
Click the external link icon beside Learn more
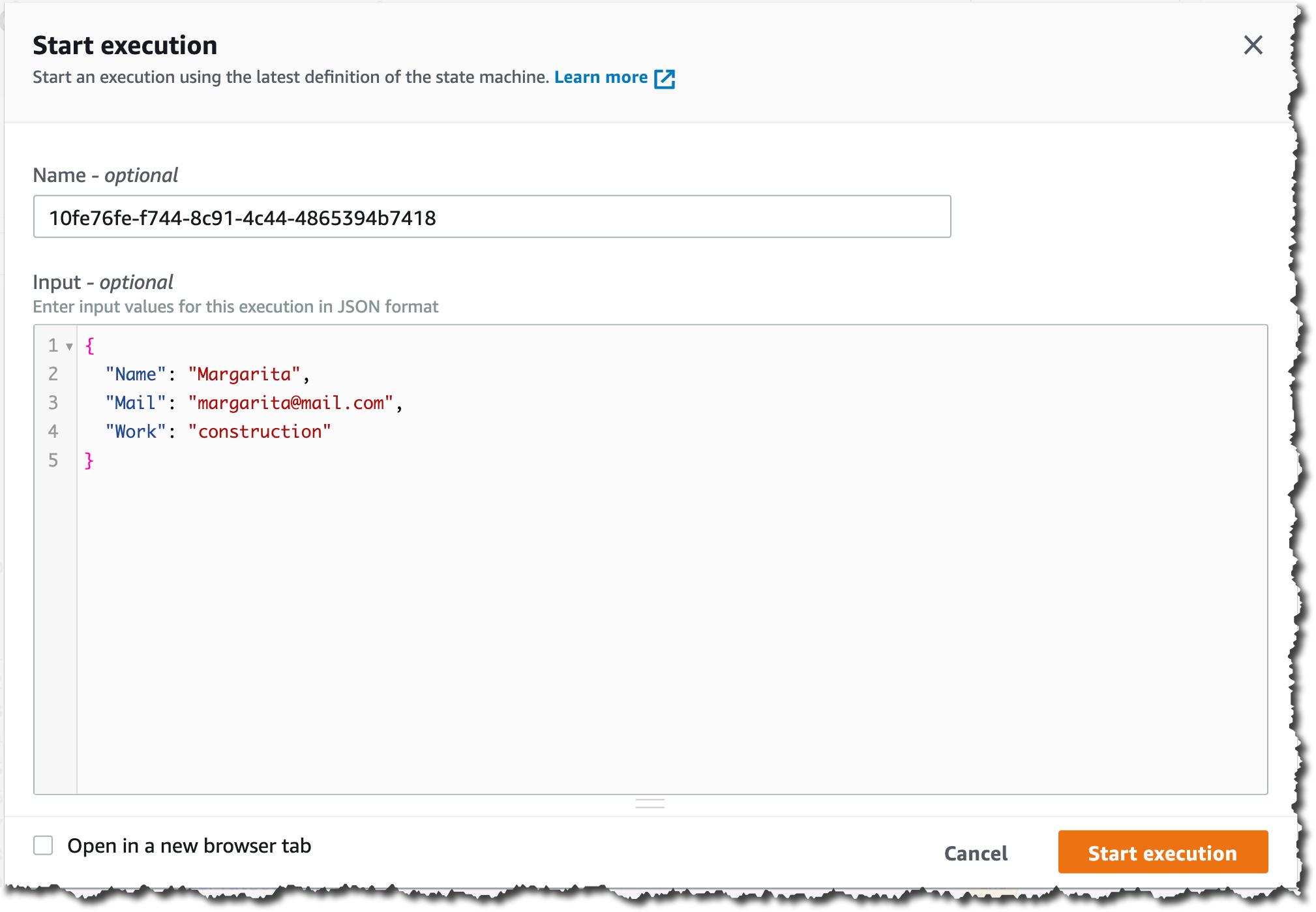pyautogui.click(x=664, y=78)
